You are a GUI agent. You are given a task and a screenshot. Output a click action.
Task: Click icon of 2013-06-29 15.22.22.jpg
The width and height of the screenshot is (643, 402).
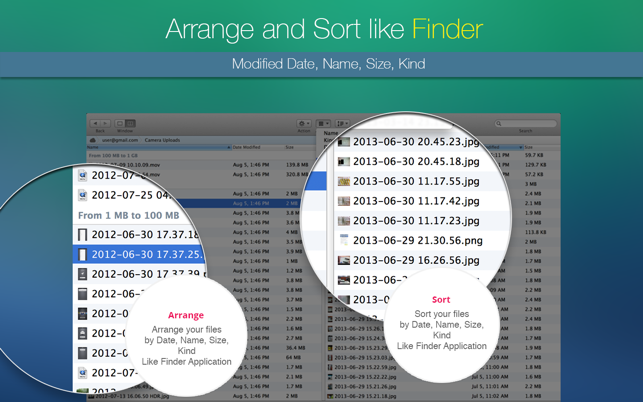(x=330, y=377)
